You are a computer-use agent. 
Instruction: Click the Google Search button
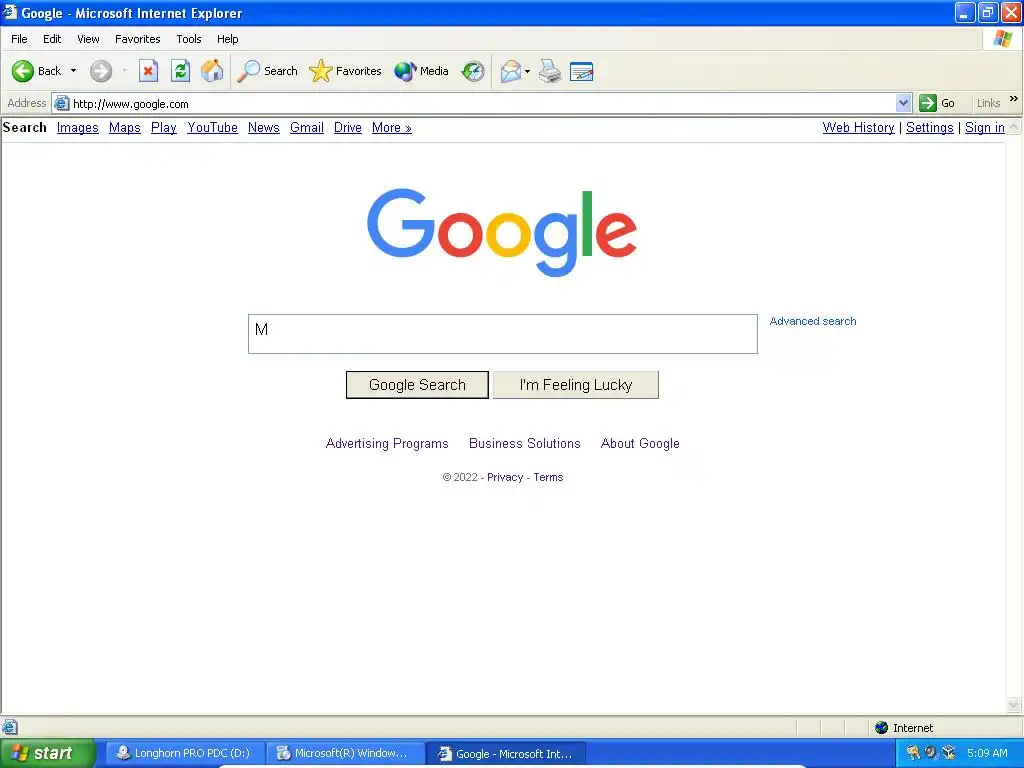pos(417,385)
